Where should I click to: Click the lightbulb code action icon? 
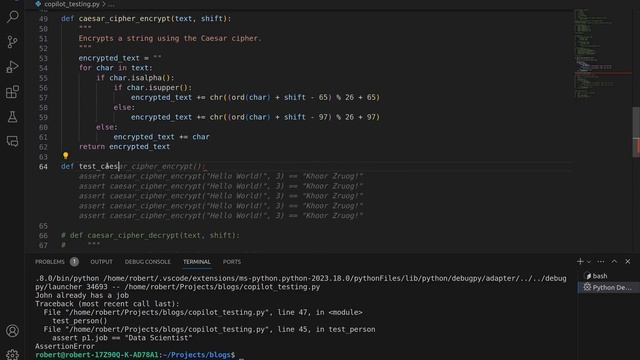click(x=65, y=156)
